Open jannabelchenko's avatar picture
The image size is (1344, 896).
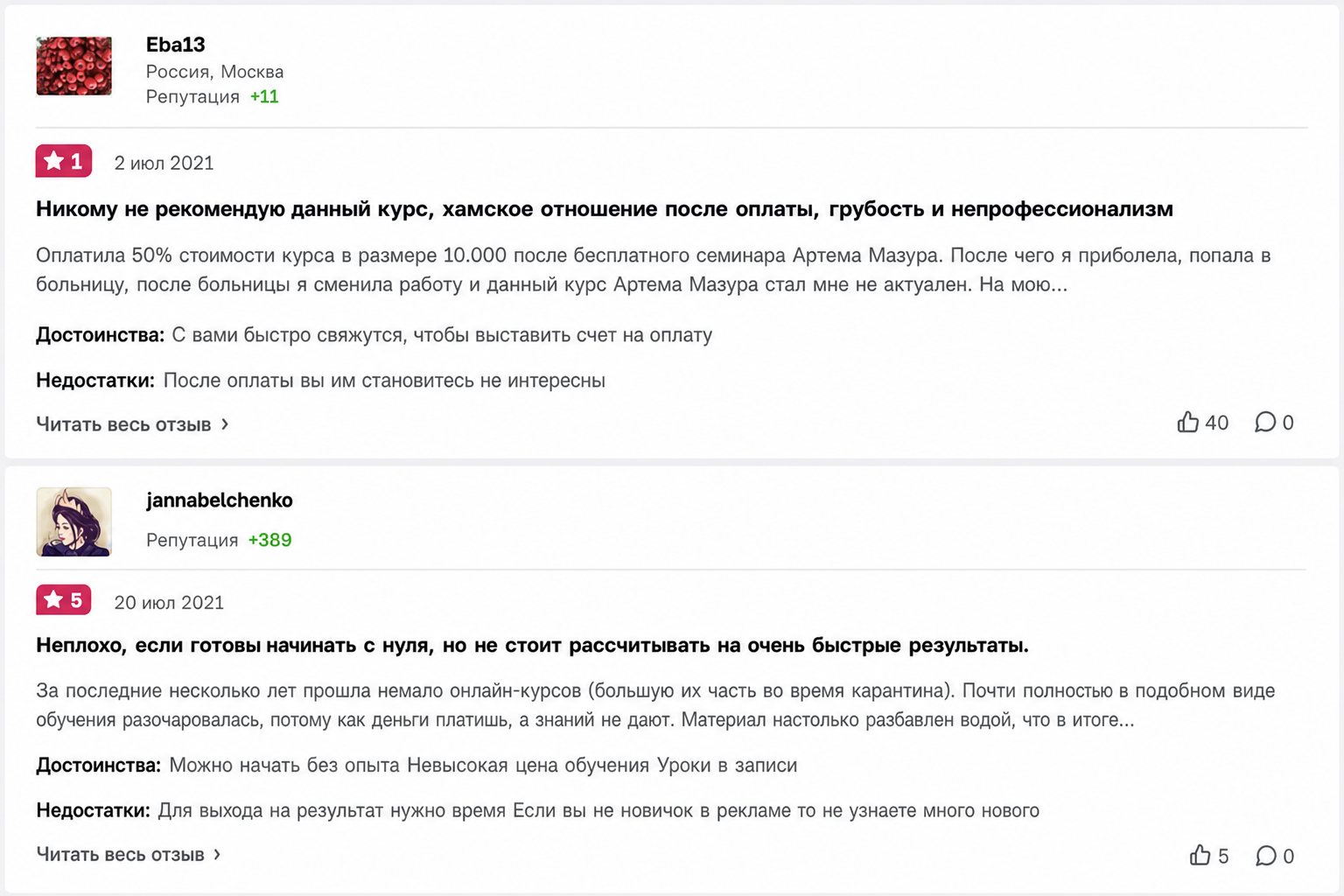(x=74, y=521)
